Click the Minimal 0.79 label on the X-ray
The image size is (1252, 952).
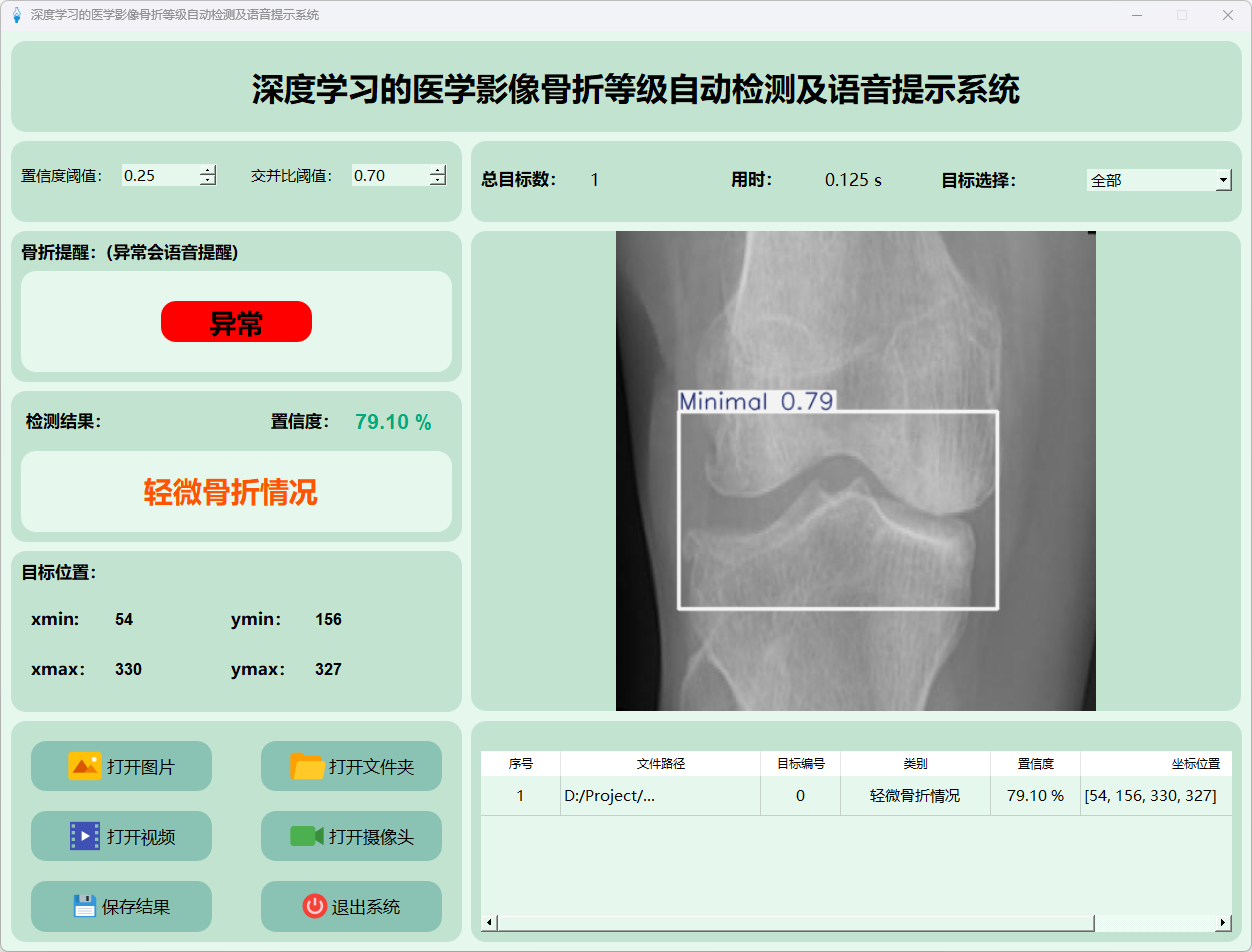[756, 401]
